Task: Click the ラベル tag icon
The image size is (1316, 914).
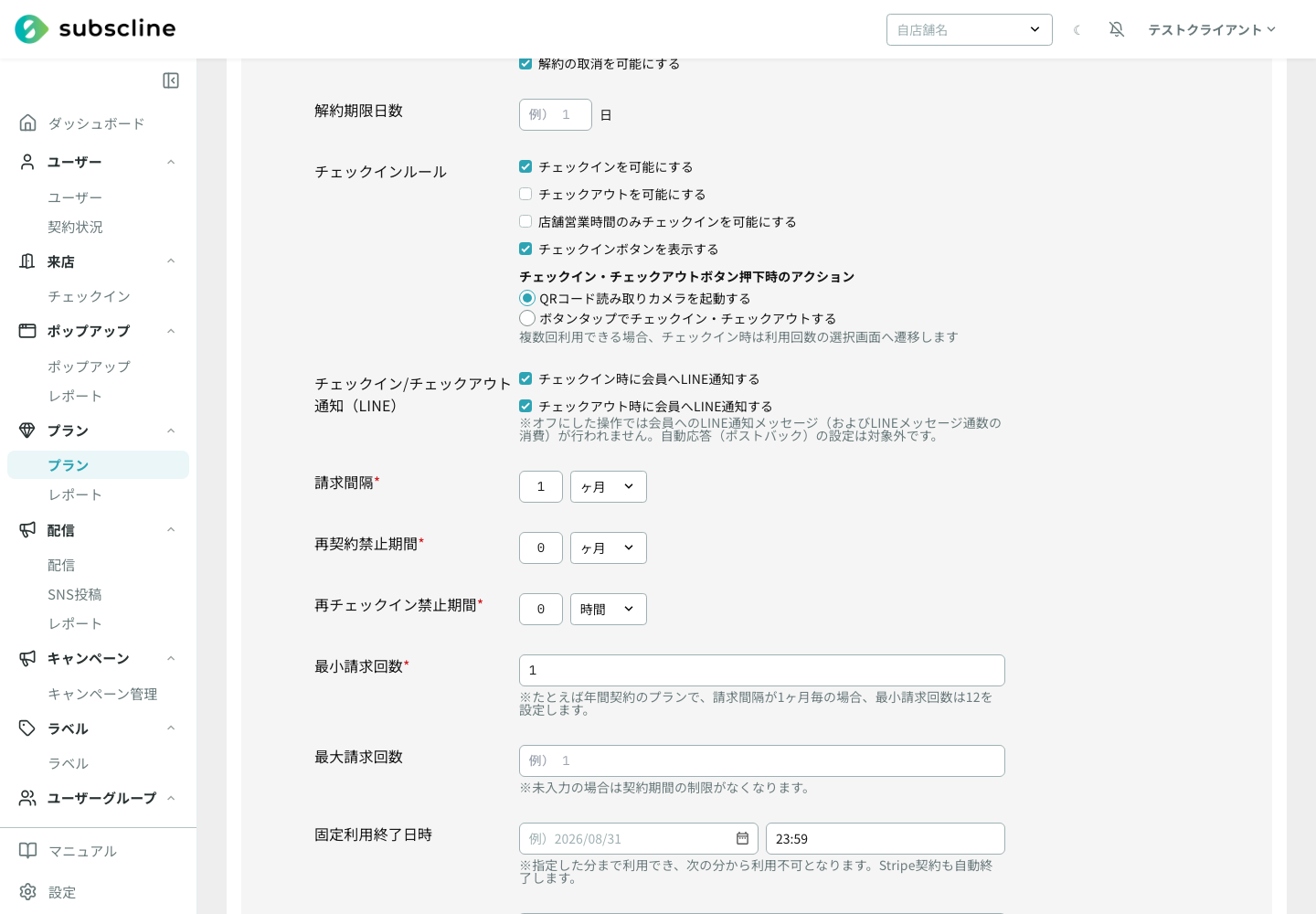Action: pos(28,728)
